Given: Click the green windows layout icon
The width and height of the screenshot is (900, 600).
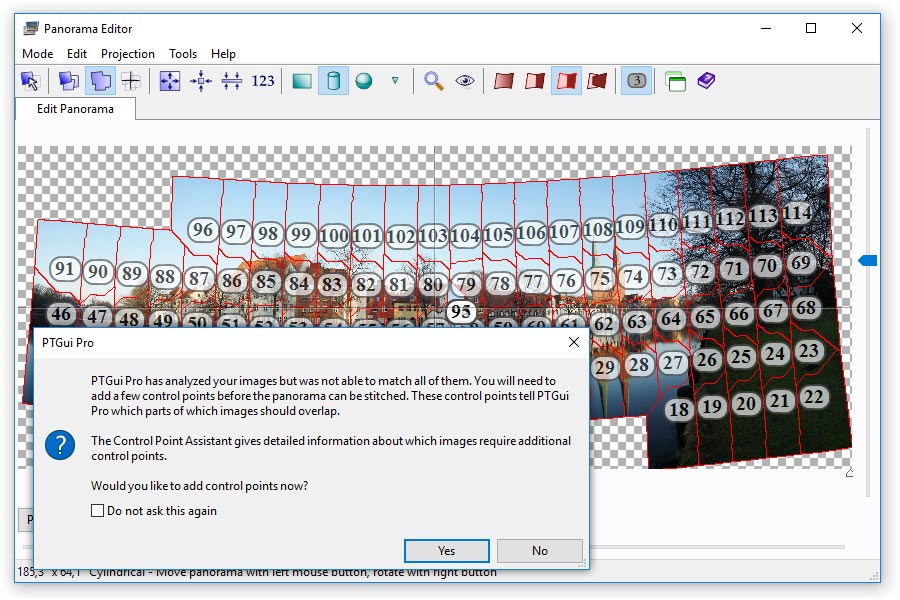Looking at the screenshot, I should coord(675,81).
